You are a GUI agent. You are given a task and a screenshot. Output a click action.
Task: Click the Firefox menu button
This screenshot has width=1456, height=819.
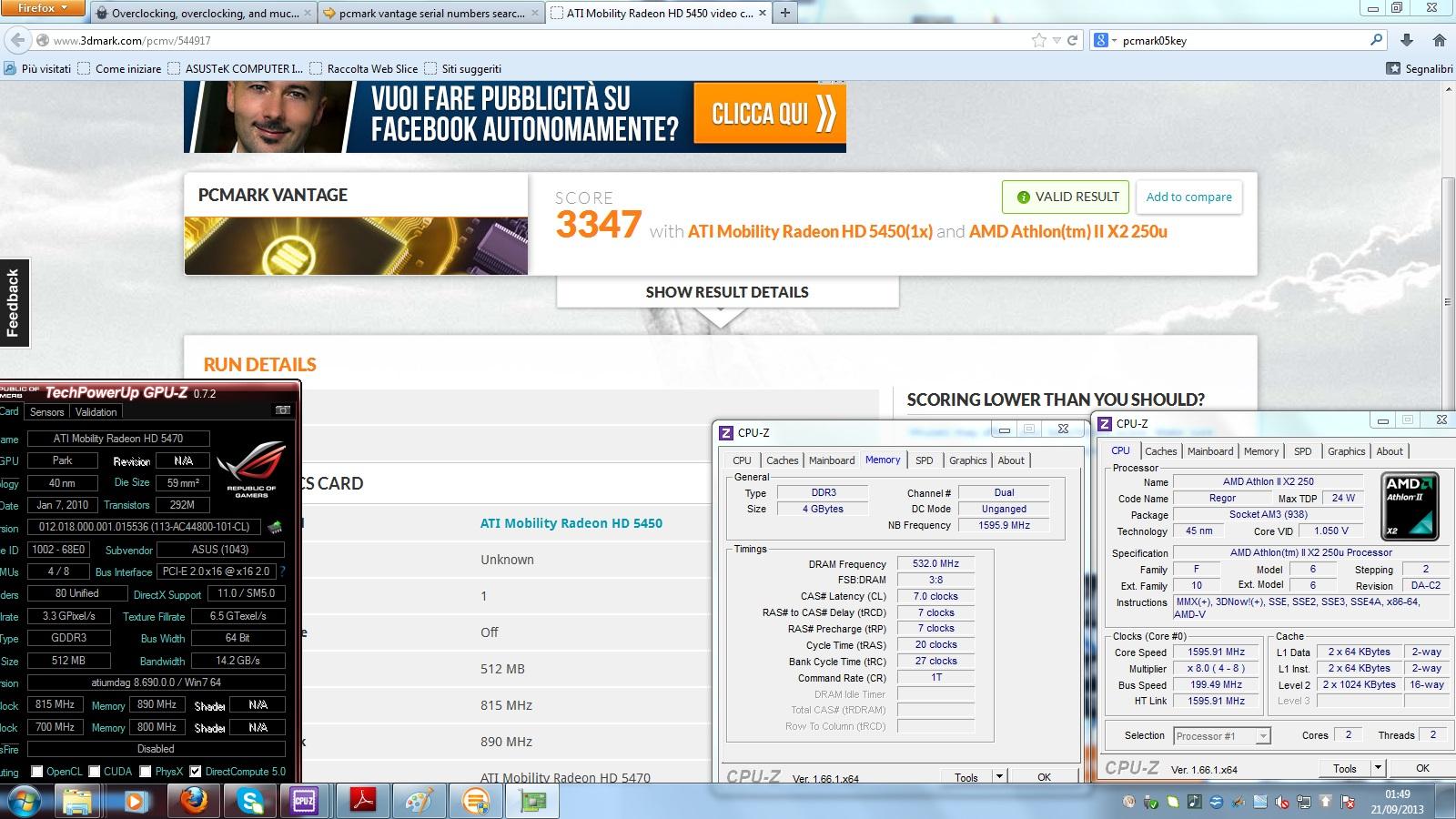coord(45,8)
